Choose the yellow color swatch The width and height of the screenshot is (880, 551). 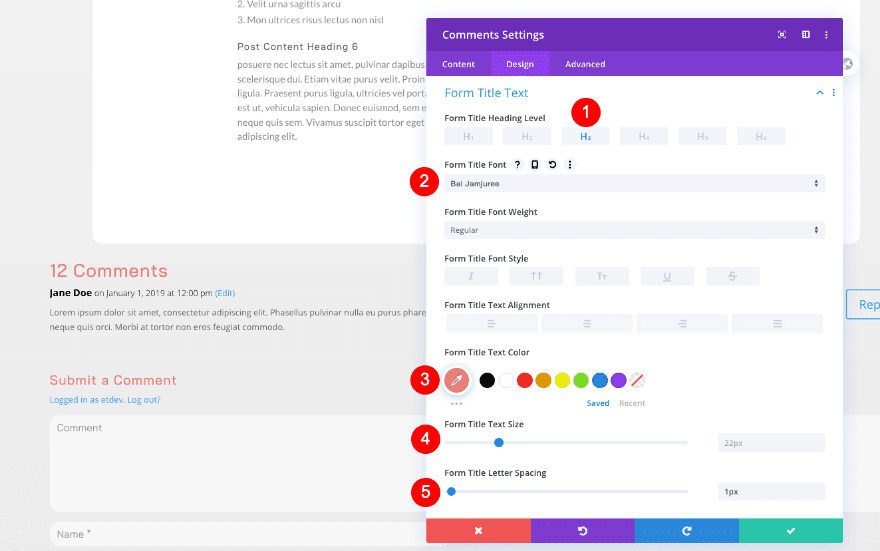point(562,380)
